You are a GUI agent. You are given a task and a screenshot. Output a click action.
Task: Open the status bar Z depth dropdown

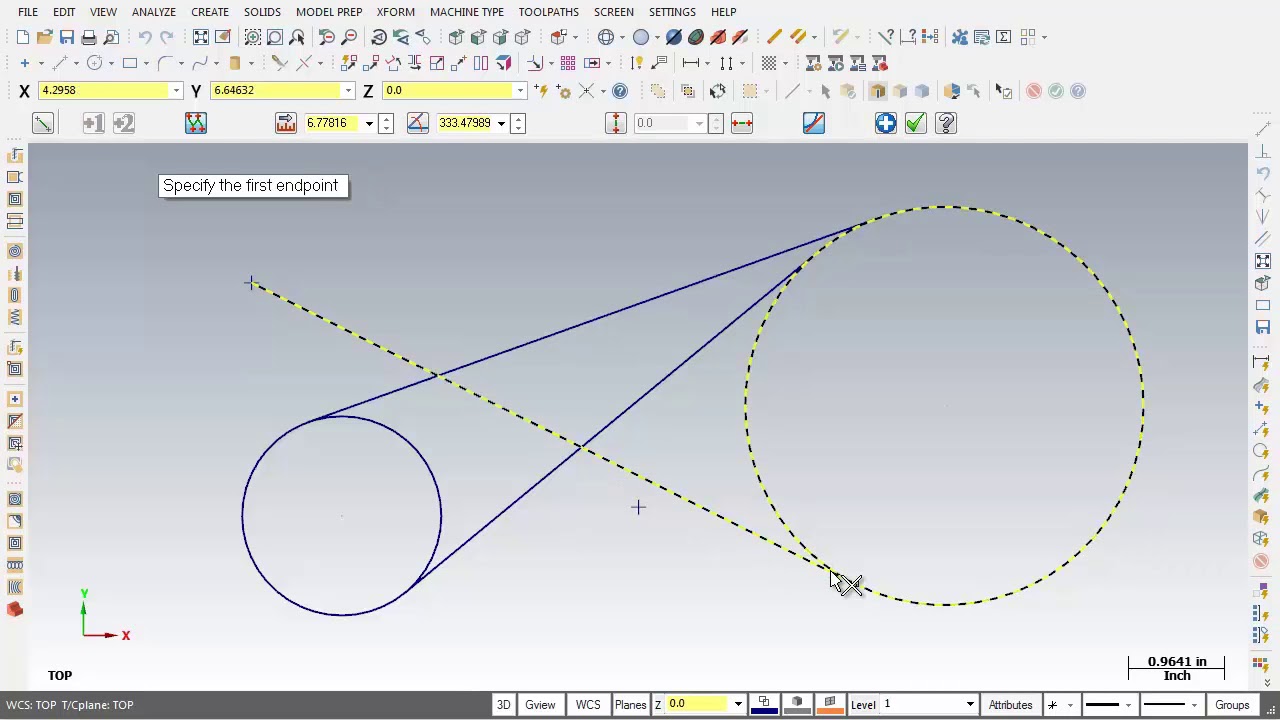(x=738, y=705)
